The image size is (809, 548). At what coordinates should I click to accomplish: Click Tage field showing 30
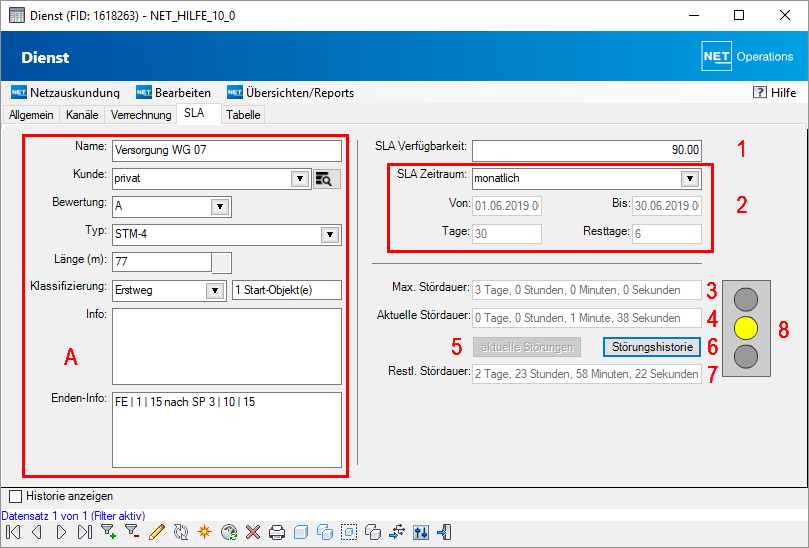pyautogui.click(x=507, y=234)
